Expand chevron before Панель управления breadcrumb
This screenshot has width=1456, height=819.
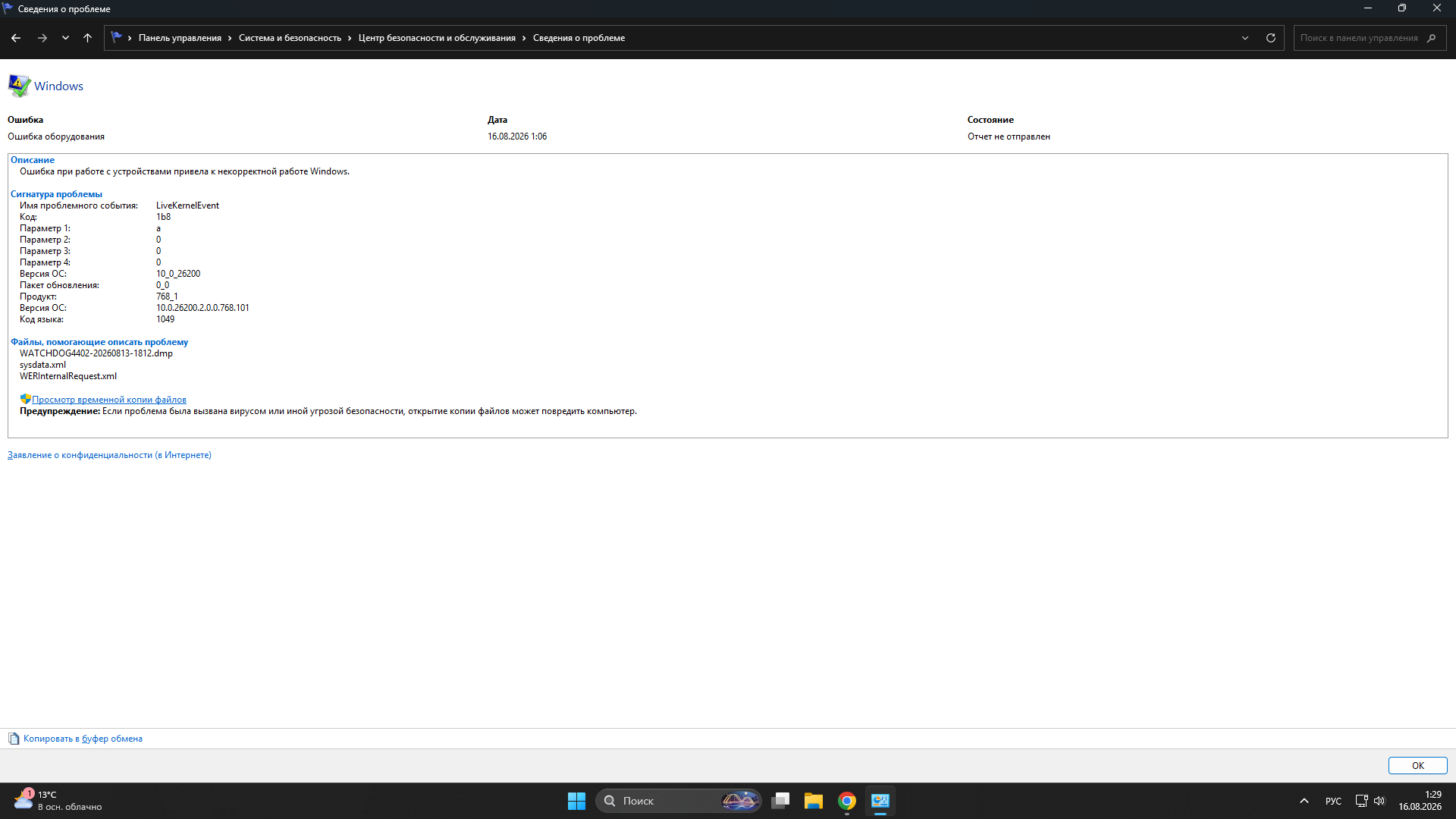tap(130, 38)
